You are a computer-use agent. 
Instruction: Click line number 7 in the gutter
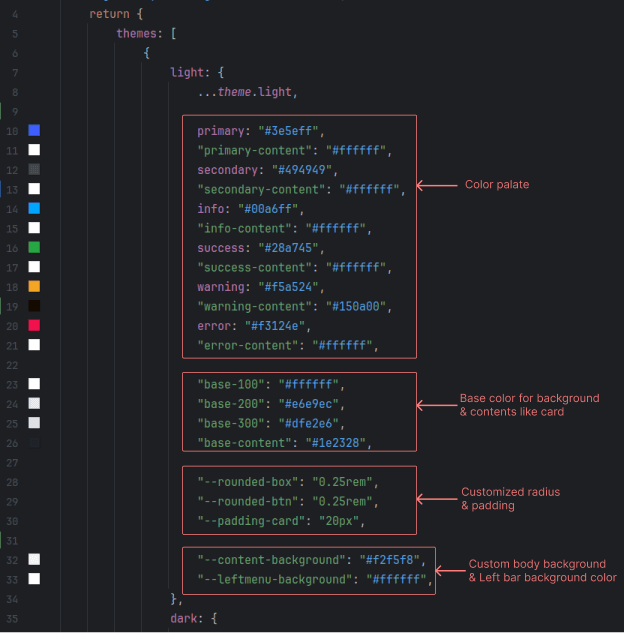pos(14,73)
